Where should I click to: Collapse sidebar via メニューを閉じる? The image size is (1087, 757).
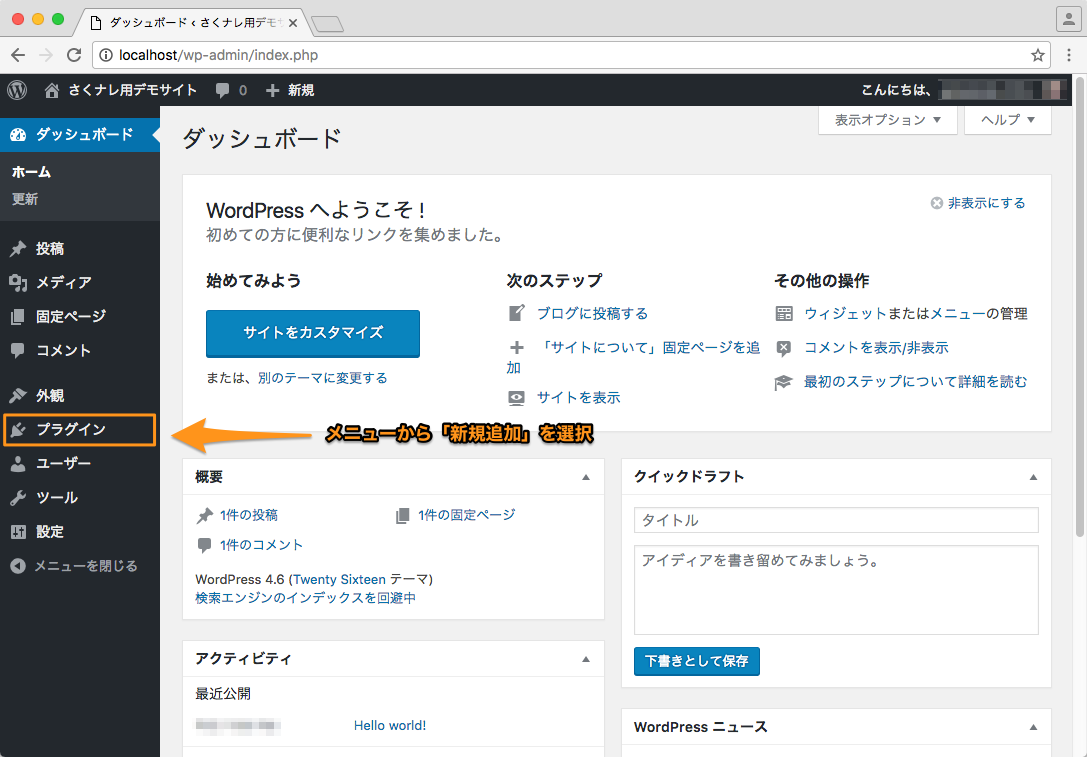[x=74, y=566]
